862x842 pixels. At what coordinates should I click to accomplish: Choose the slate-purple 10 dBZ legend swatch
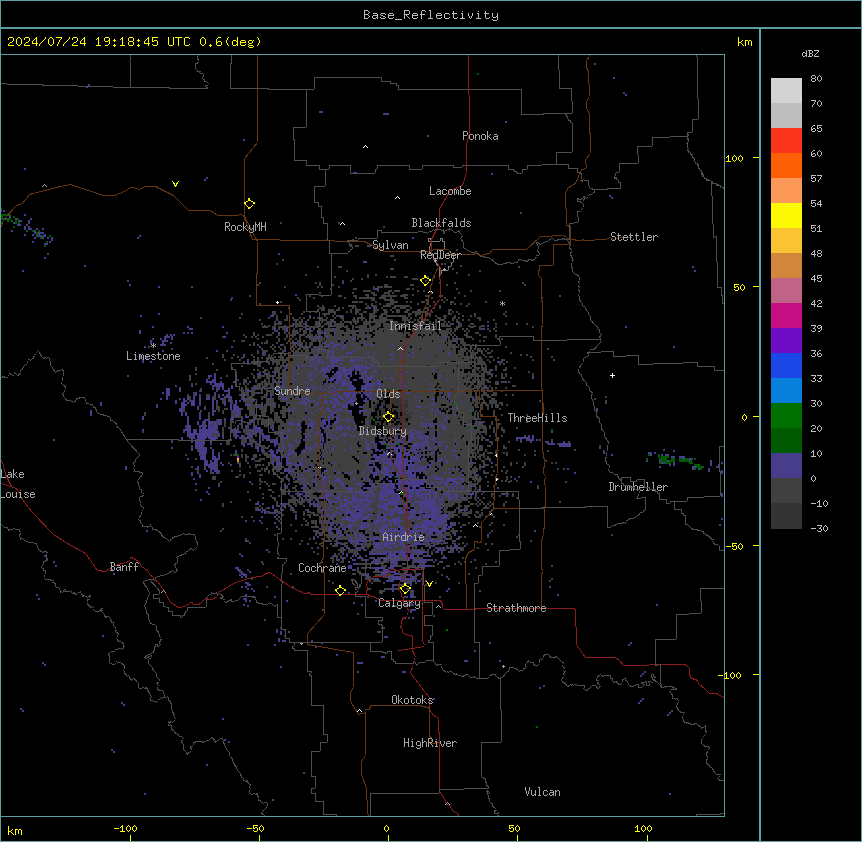point(786,465)
